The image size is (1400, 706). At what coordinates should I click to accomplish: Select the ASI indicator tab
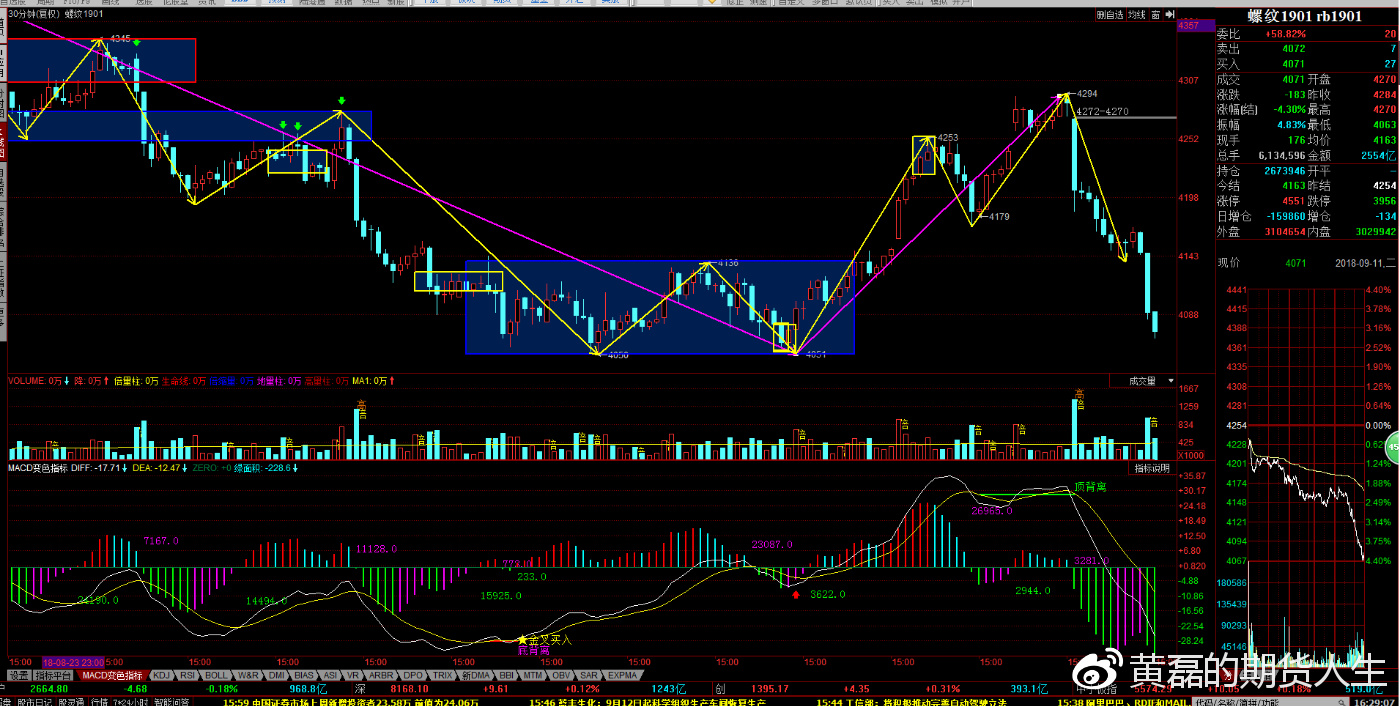(x=330, y=675)
